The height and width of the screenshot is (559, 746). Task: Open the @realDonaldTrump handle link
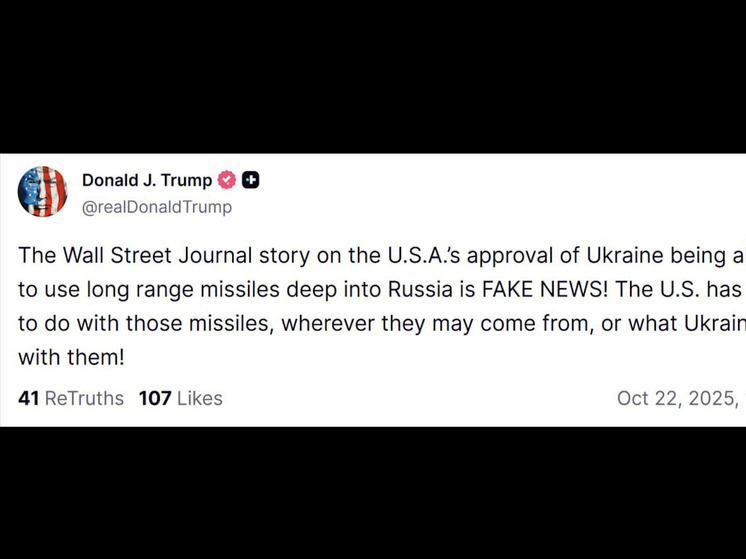tap(156, 207)
